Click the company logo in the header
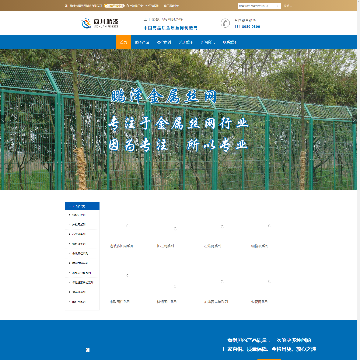The image size is (360, 360). pyautogui.click(x=100, y=23)
